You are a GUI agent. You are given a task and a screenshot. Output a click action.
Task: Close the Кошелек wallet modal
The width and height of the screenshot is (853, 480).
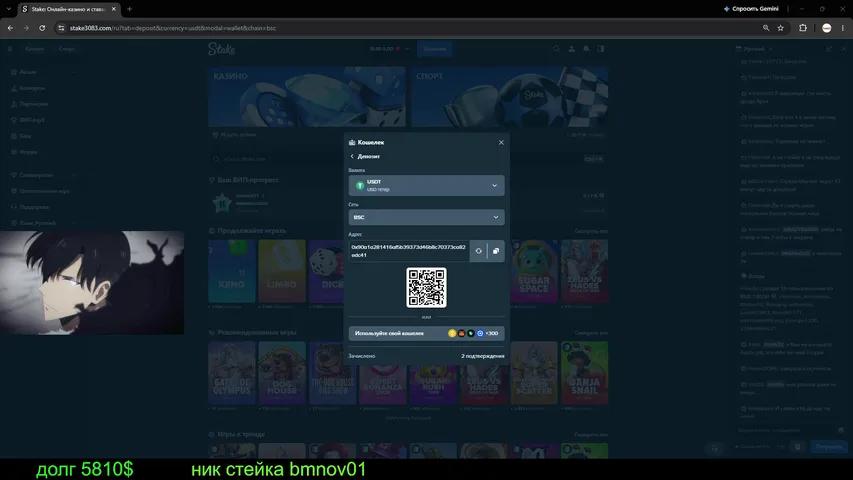501,143
